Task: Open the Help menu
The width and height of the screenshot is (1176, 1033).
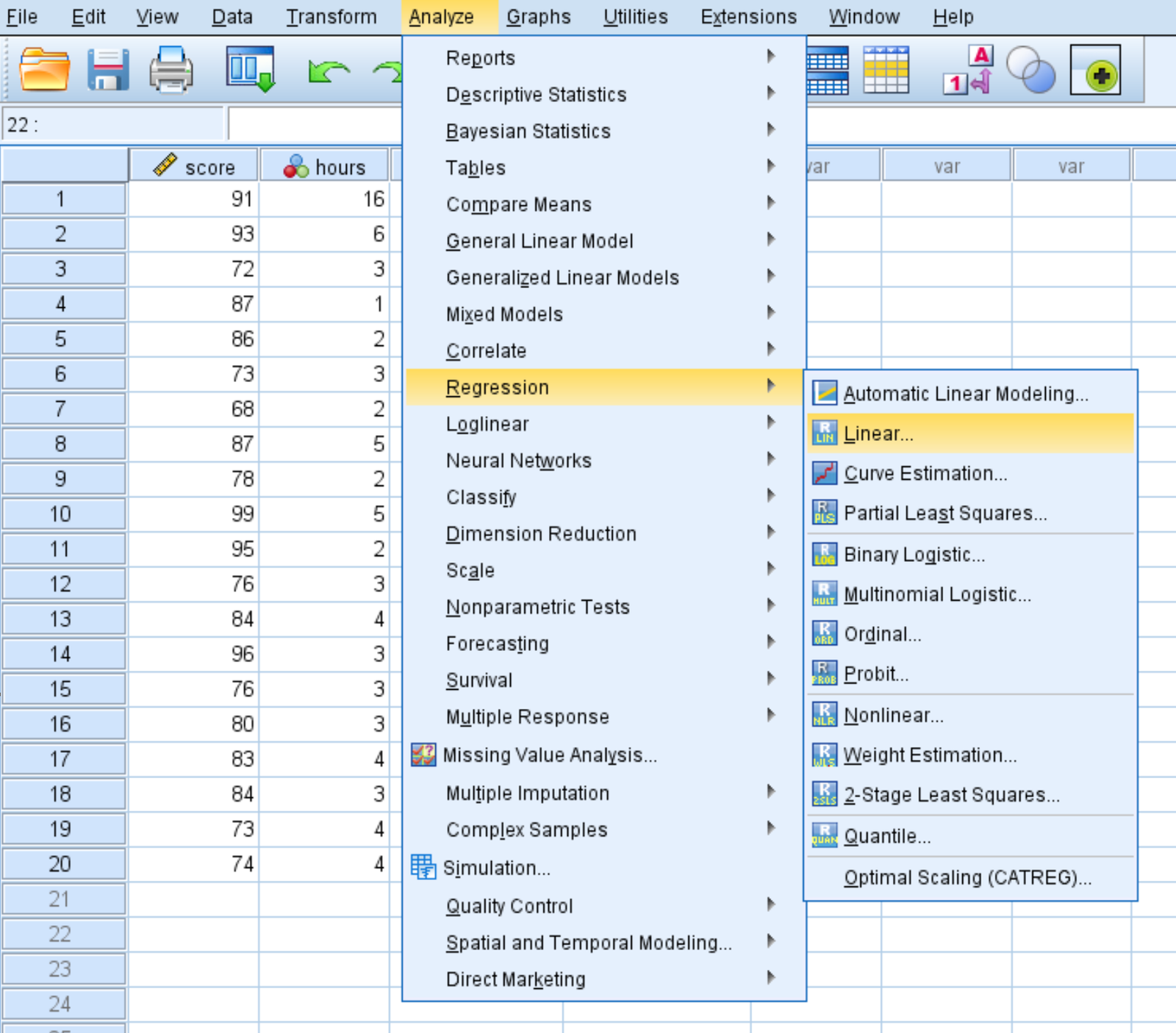Action: coord(953,16)
